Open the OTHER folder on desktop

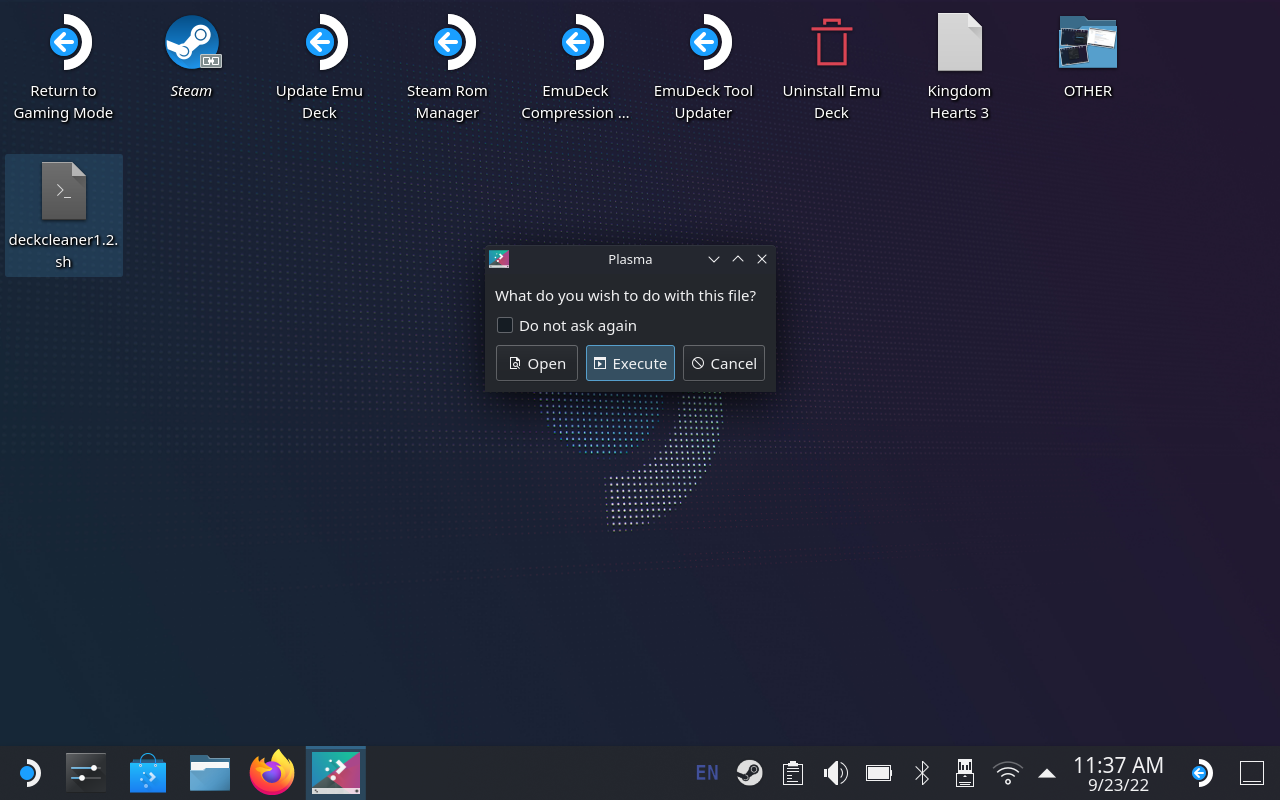tap(1087, 45)
